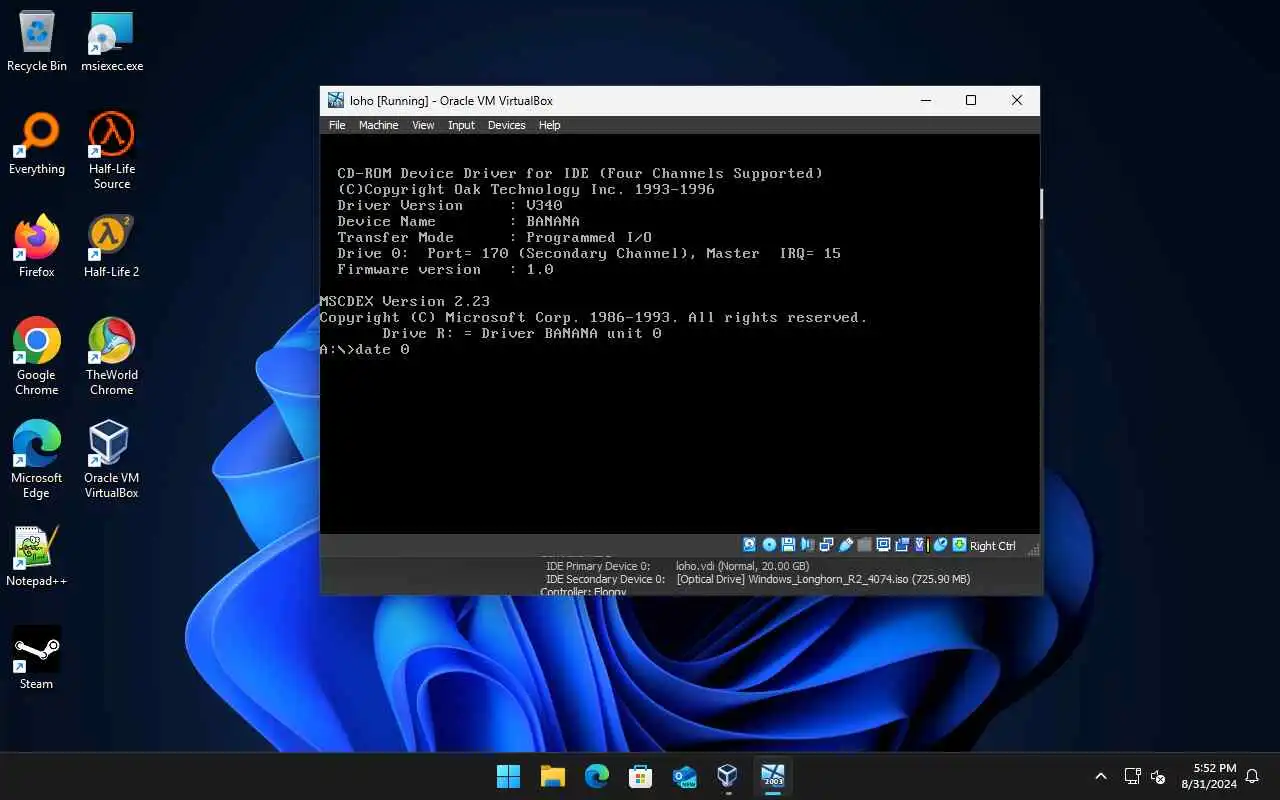Open File Explorer from the taskbar
Viewport: 1280px width, 800px height.
[x=553, y=776]
